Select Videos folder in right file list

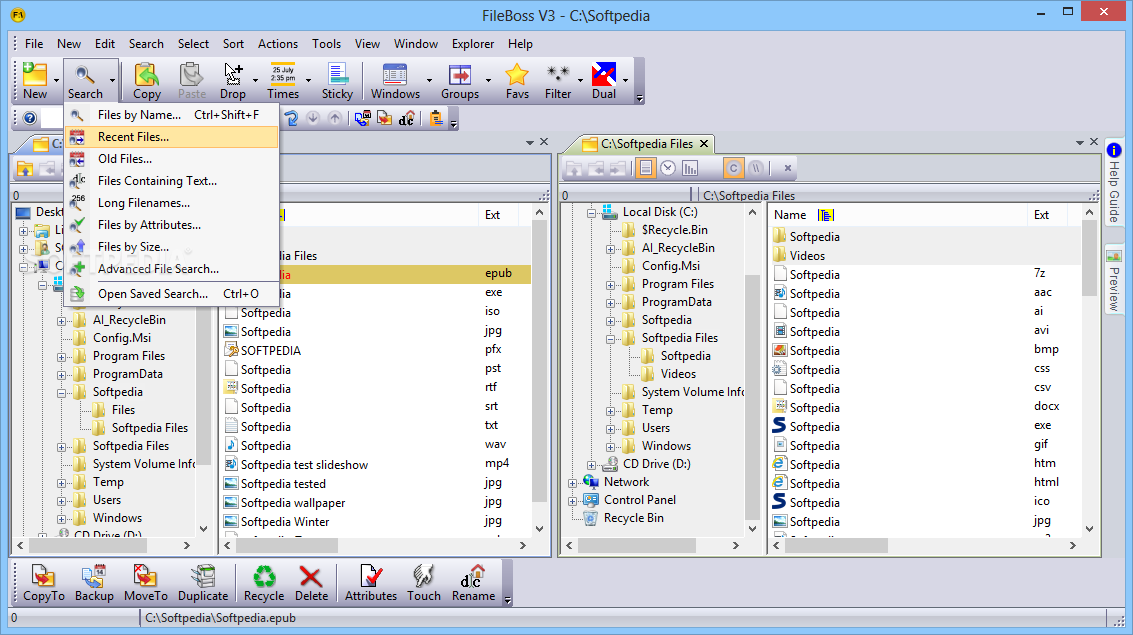coord(807,256)
